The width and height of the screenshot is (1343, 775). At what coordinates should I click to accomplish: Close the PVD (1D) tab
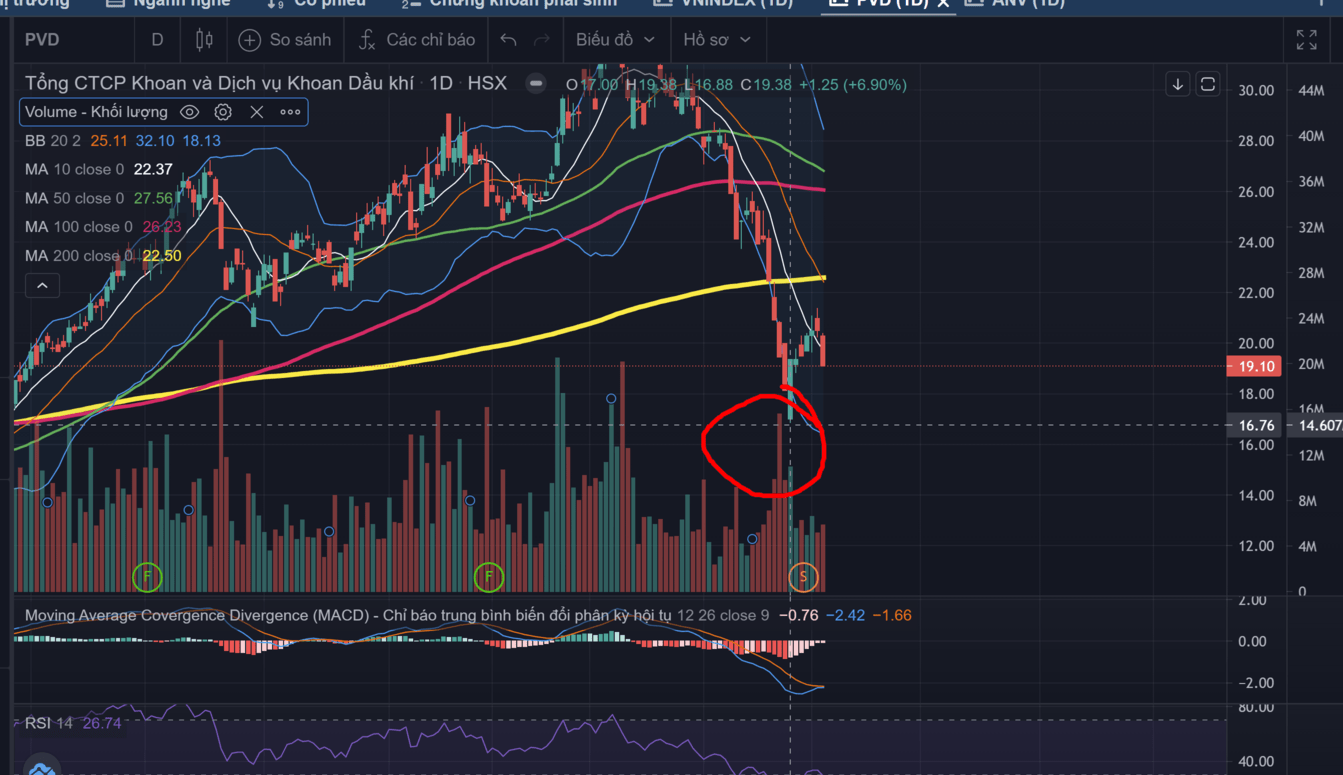coord(943,3)
